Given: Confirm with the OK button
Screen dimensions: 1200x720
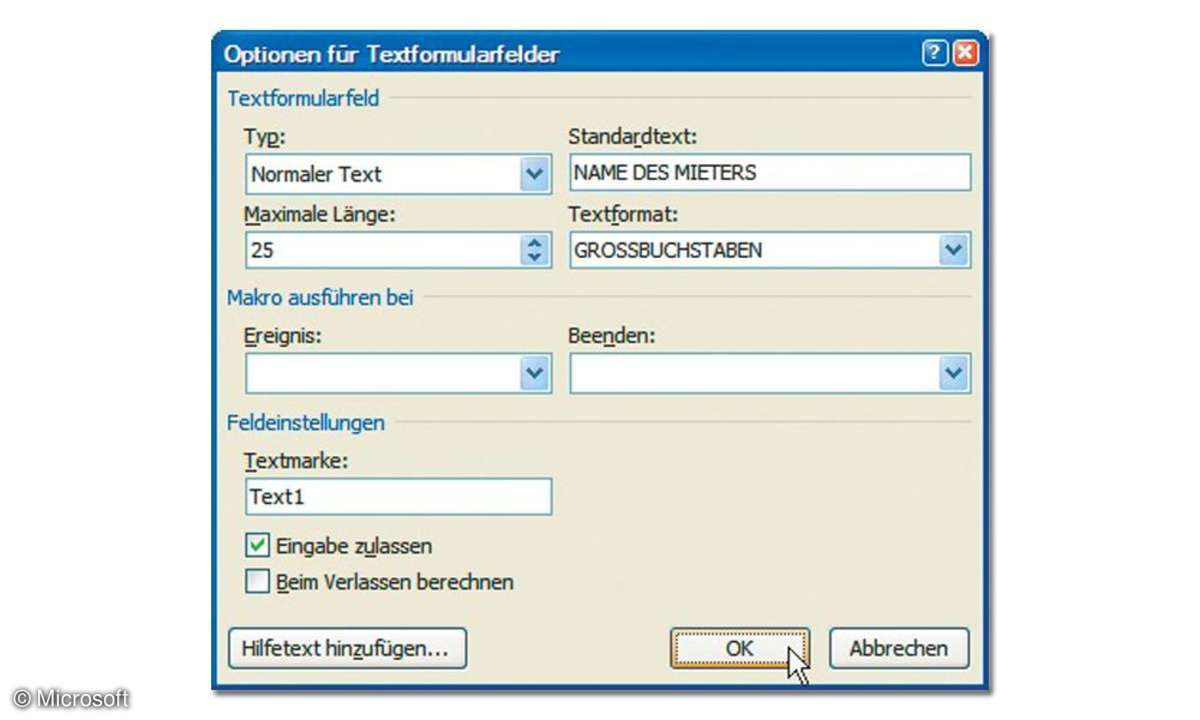Looking at the screenshot, I should (x=740, y=648).
